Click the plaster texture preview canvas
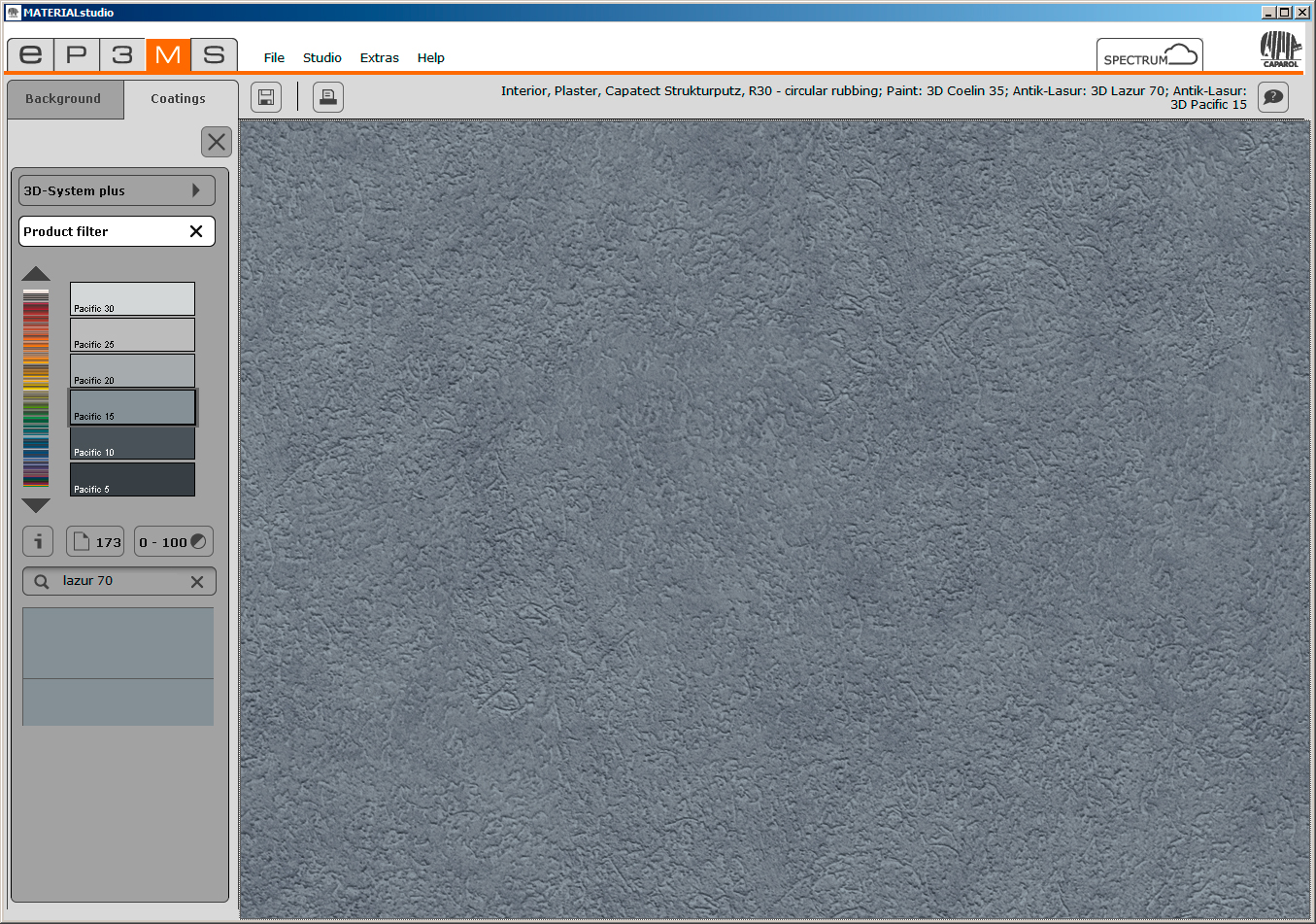The height and width of the screenshot is (924, 1316). click(x=774, y=519)
